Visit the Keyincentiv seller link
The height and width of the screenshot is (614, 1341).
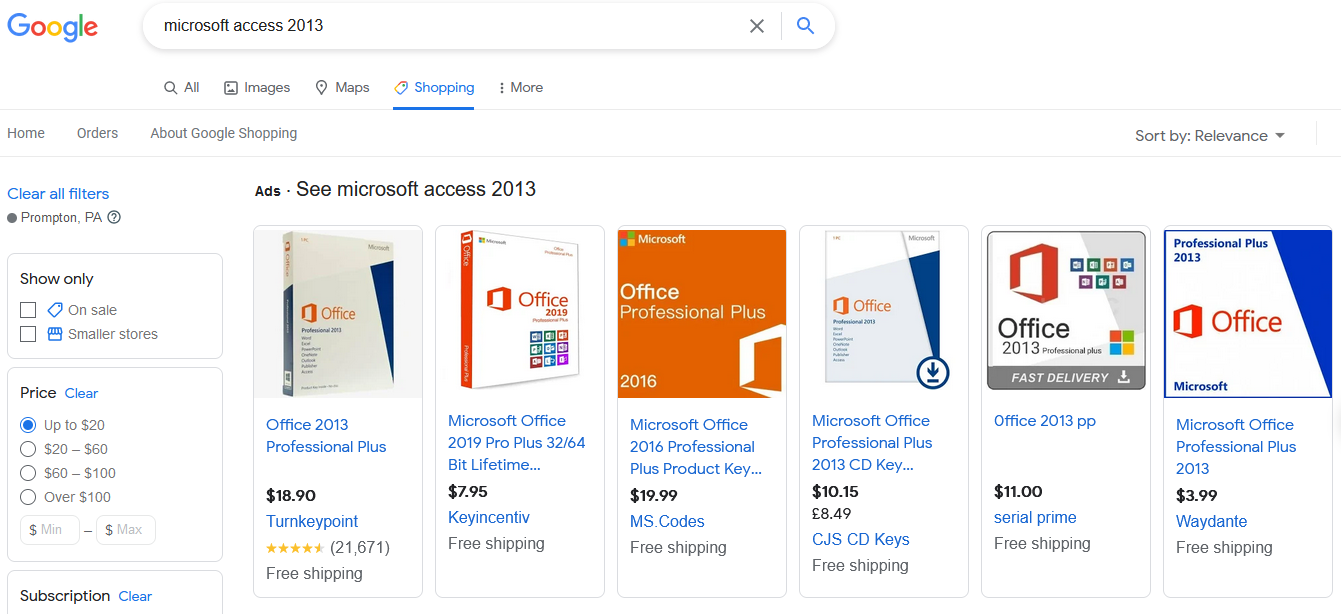(489, 517)
